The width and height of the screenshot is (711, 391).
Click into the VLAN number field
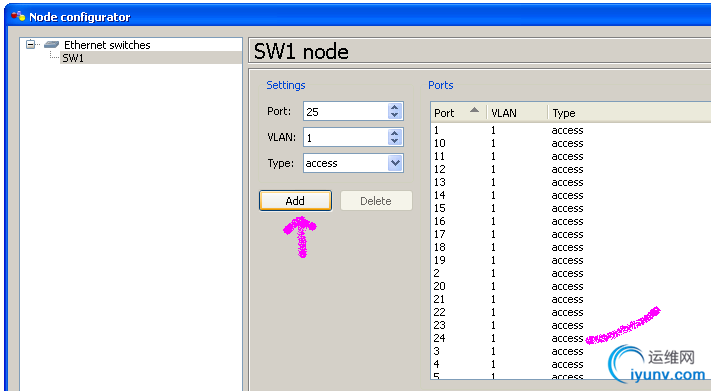point(345,137)
